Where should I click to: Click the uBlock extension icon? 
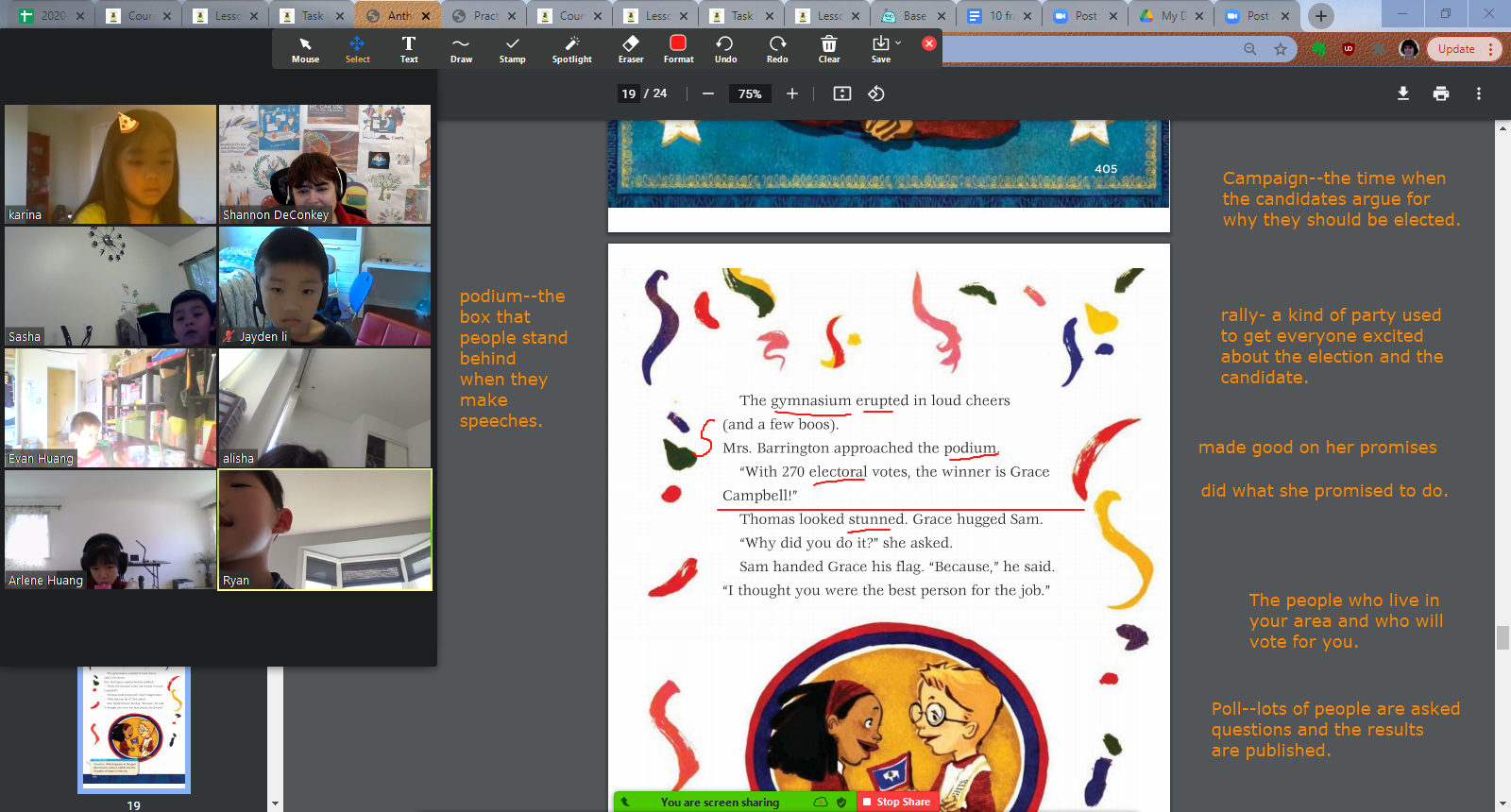[1349, 49]
